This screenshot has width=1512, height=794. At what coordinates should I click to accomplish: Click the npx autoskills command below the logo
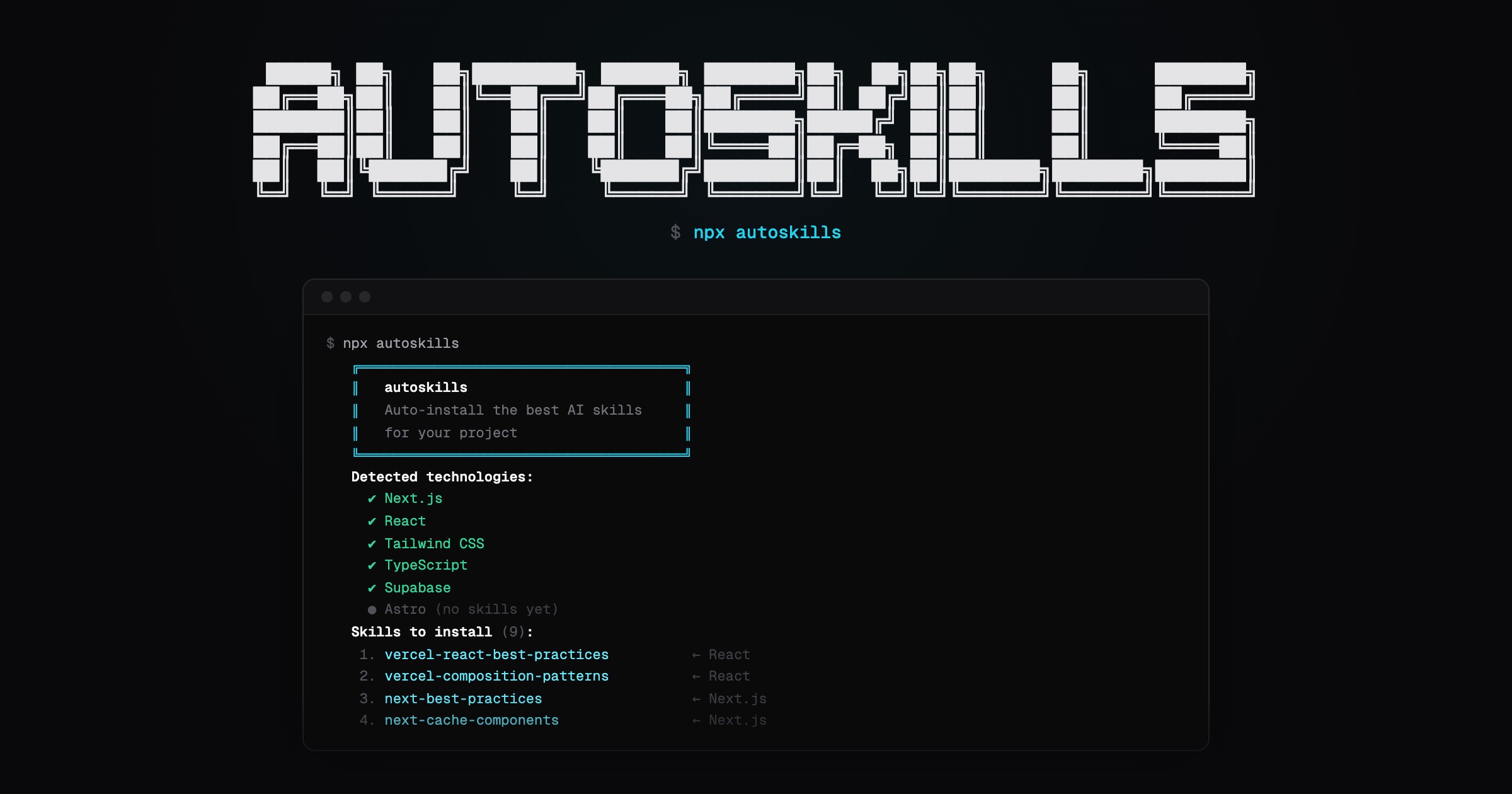(x=767, y=232)
